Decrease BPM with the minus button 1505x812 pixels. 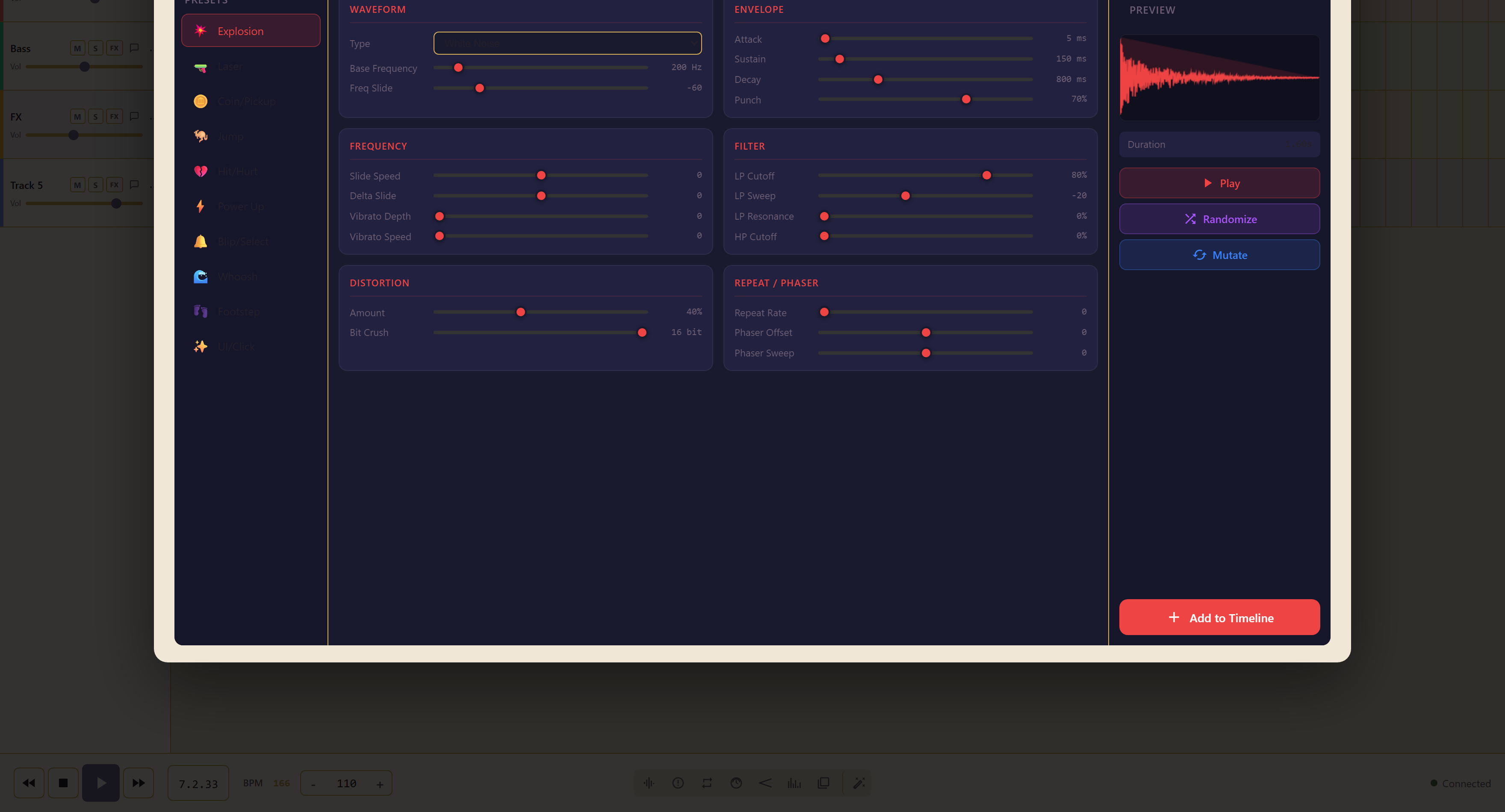(x=314, y=783)
